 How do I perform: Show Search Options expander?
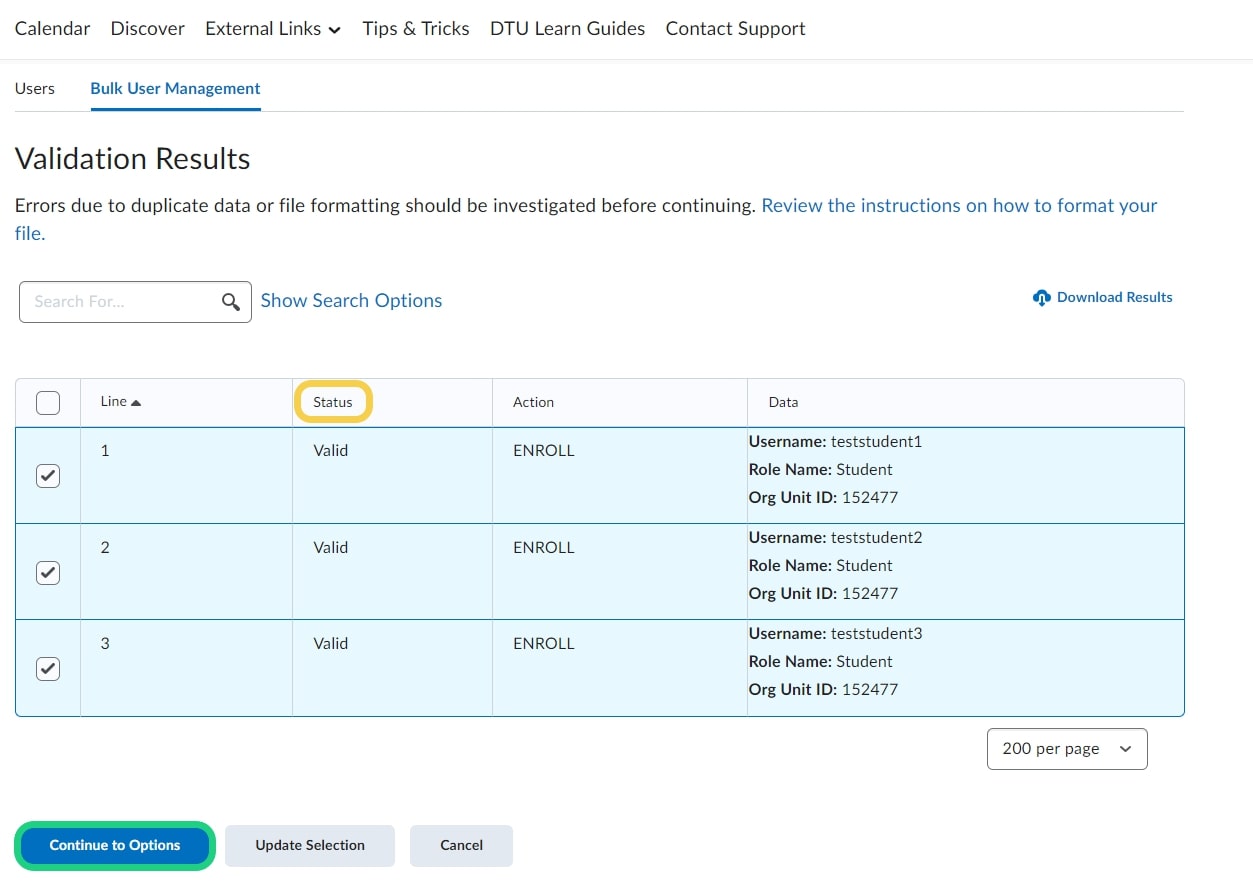point(351,301)
